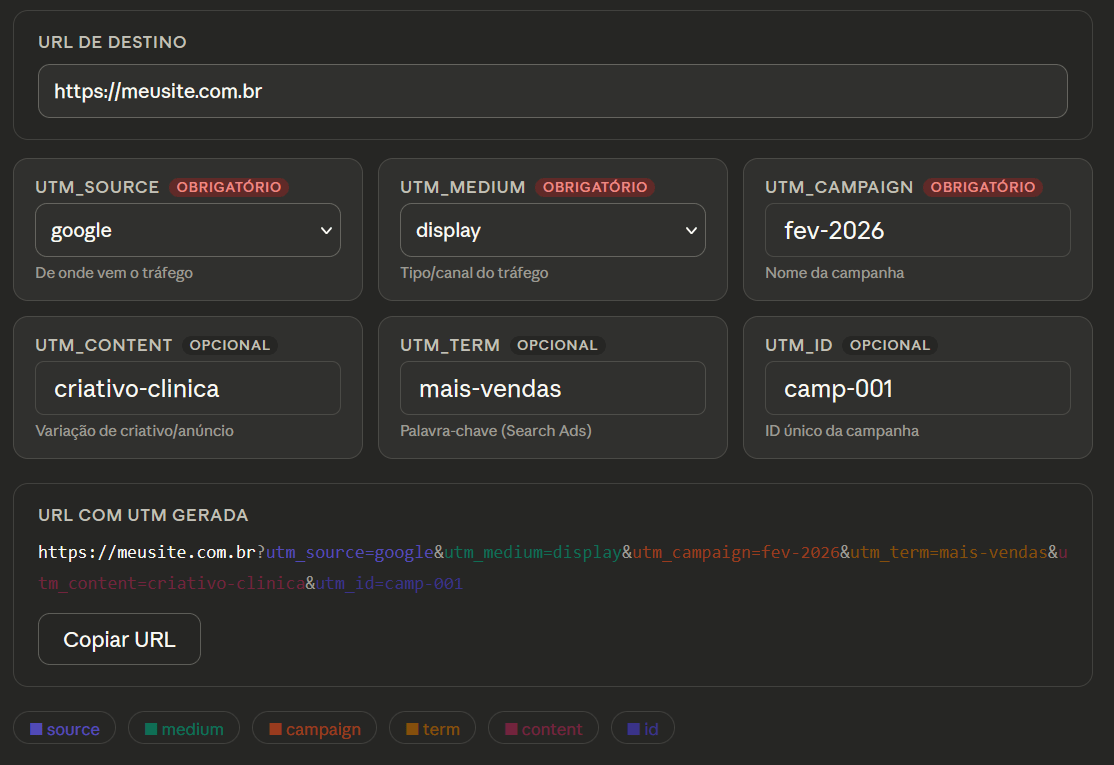Screen dimensions: 1114x765
Task: Click the generated utm_id=camp-001 URL segment
Action: coord(389,584)
